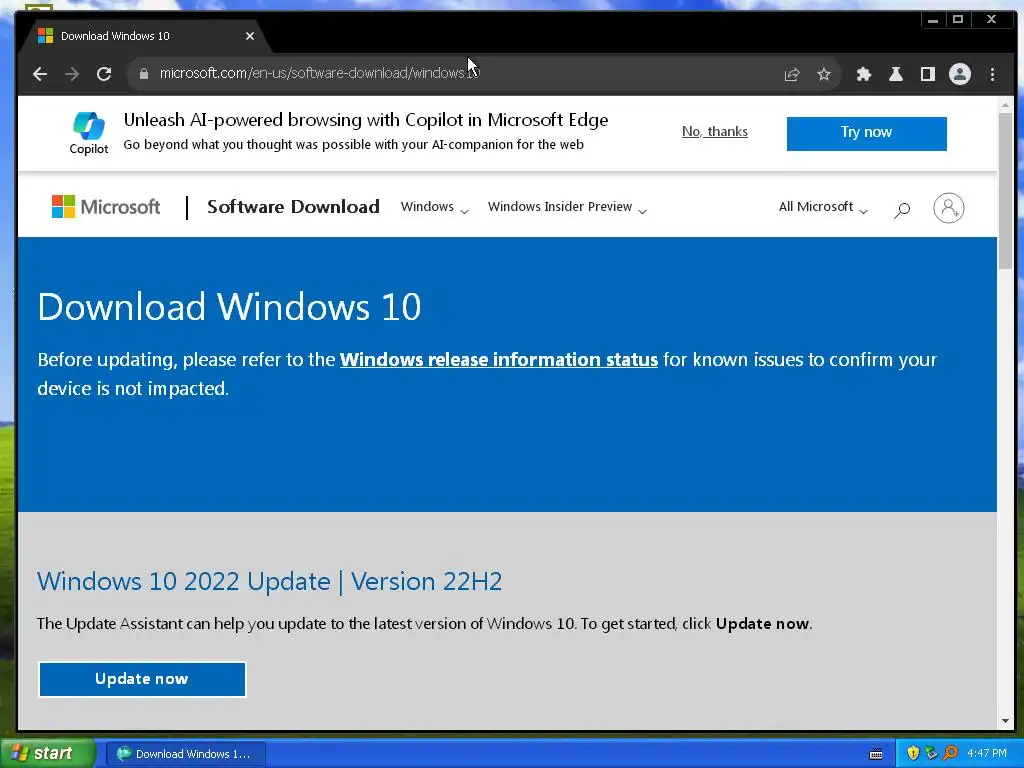Viewport: 1024px width, 768px height.
Task: Open the Chrome profile avatar
Action: click(959, 74)
